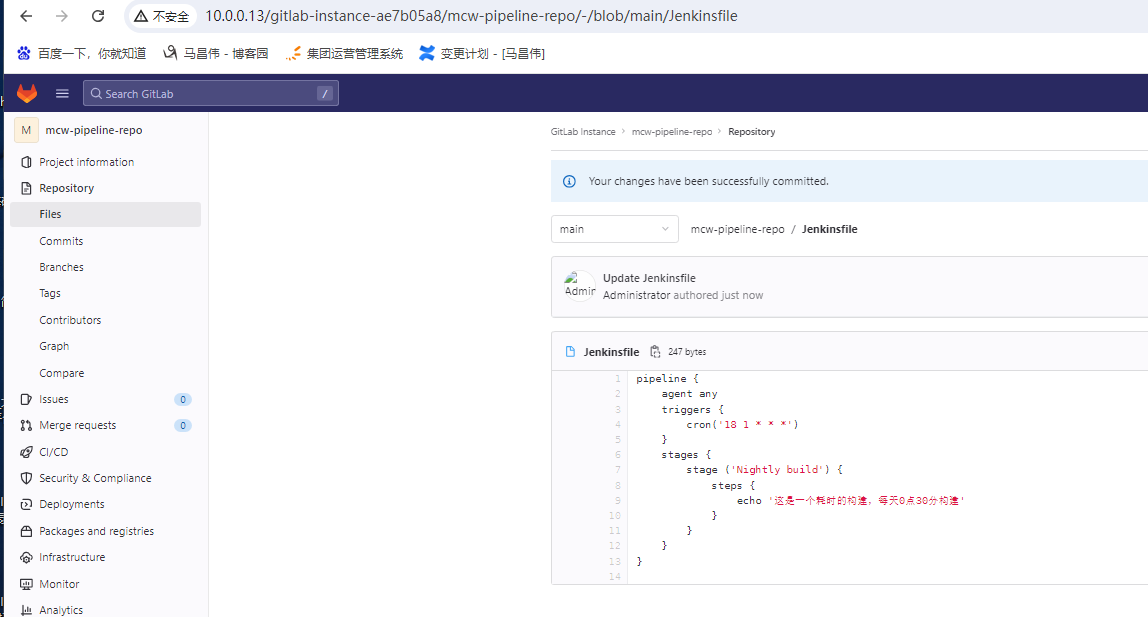Click the Project information icon
This screenshot has height=617, width=1148.
point(26,162)
